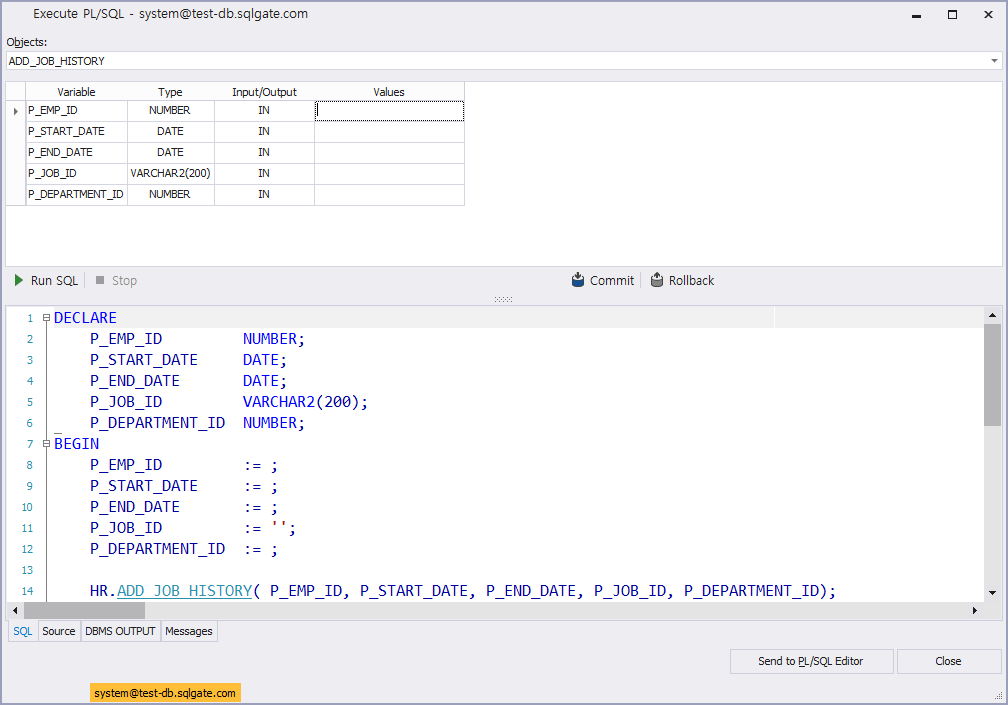Click the Values column header
This screenshot has width=1008, height=705.
point(389,92)
